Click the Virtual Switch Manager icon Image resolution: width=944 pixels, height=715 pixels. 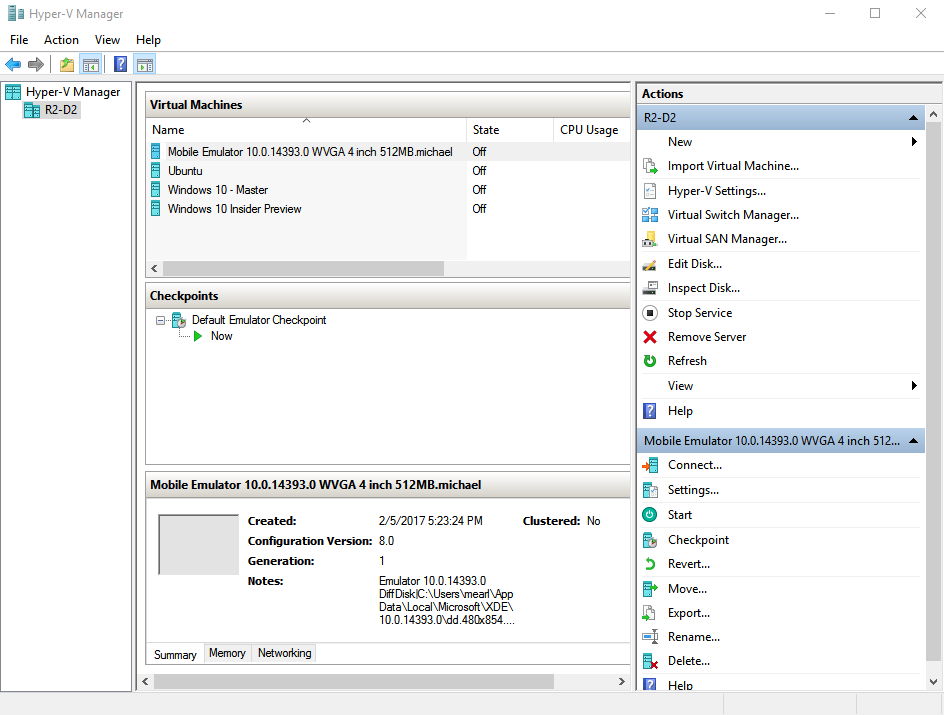(650, 215)
